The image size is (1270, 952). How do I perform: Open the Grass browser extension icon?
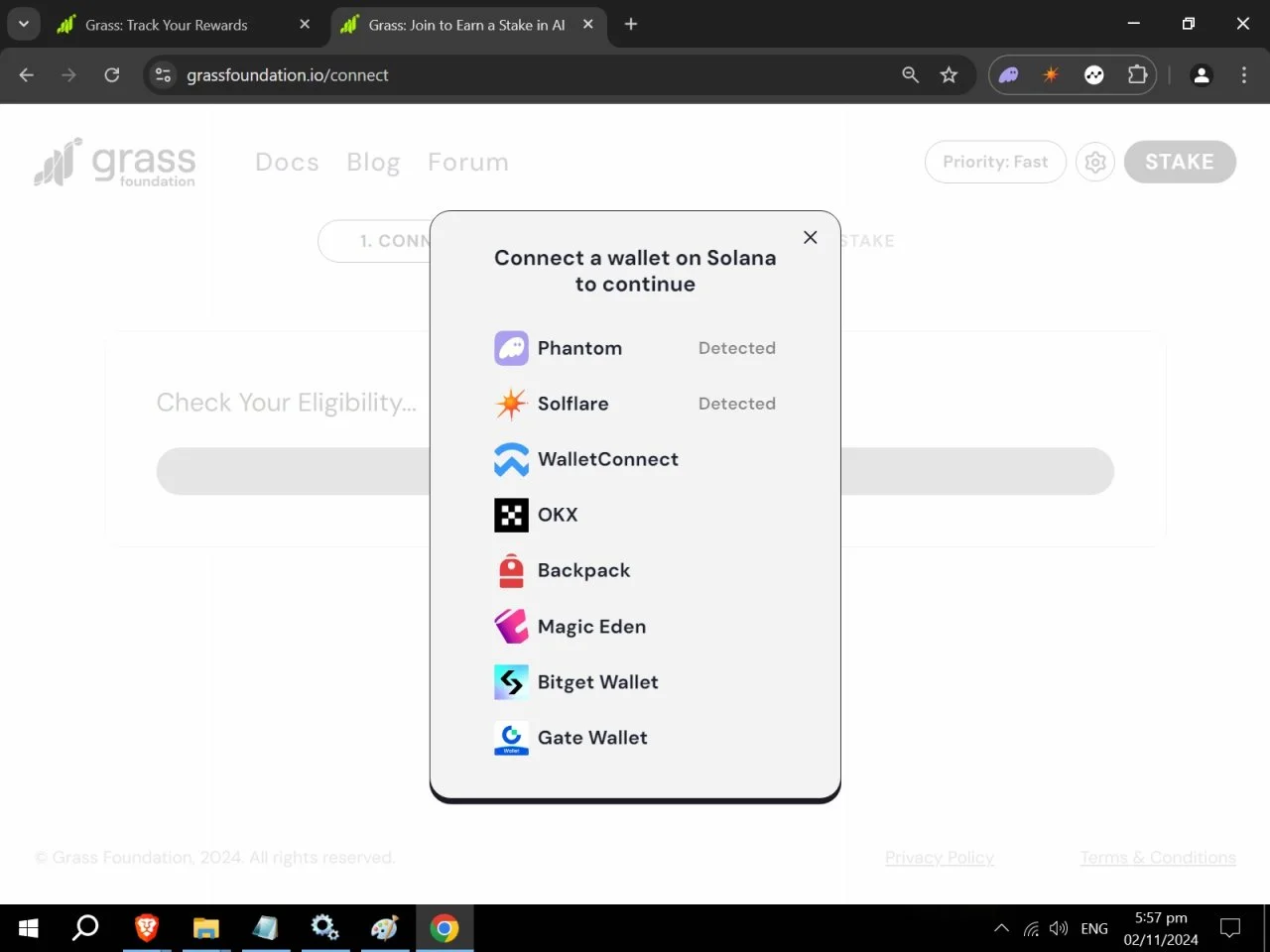[x=1094, y=74]
